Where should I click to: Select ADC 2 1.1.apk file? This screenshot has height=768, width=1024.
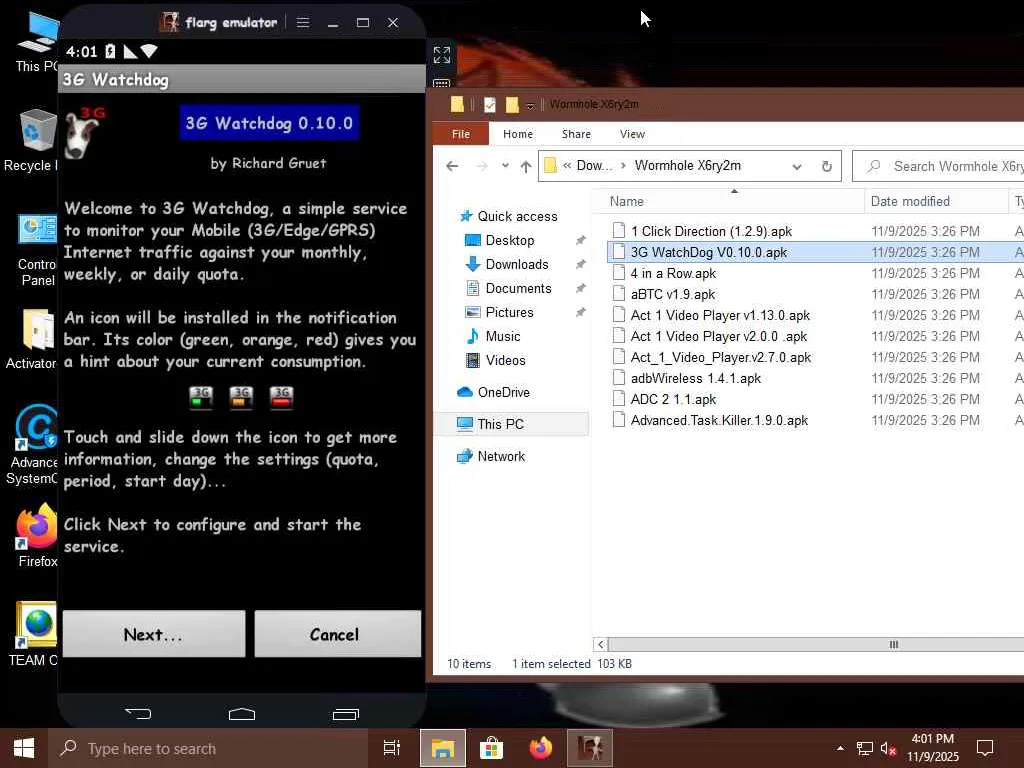(x=673, y=399)
